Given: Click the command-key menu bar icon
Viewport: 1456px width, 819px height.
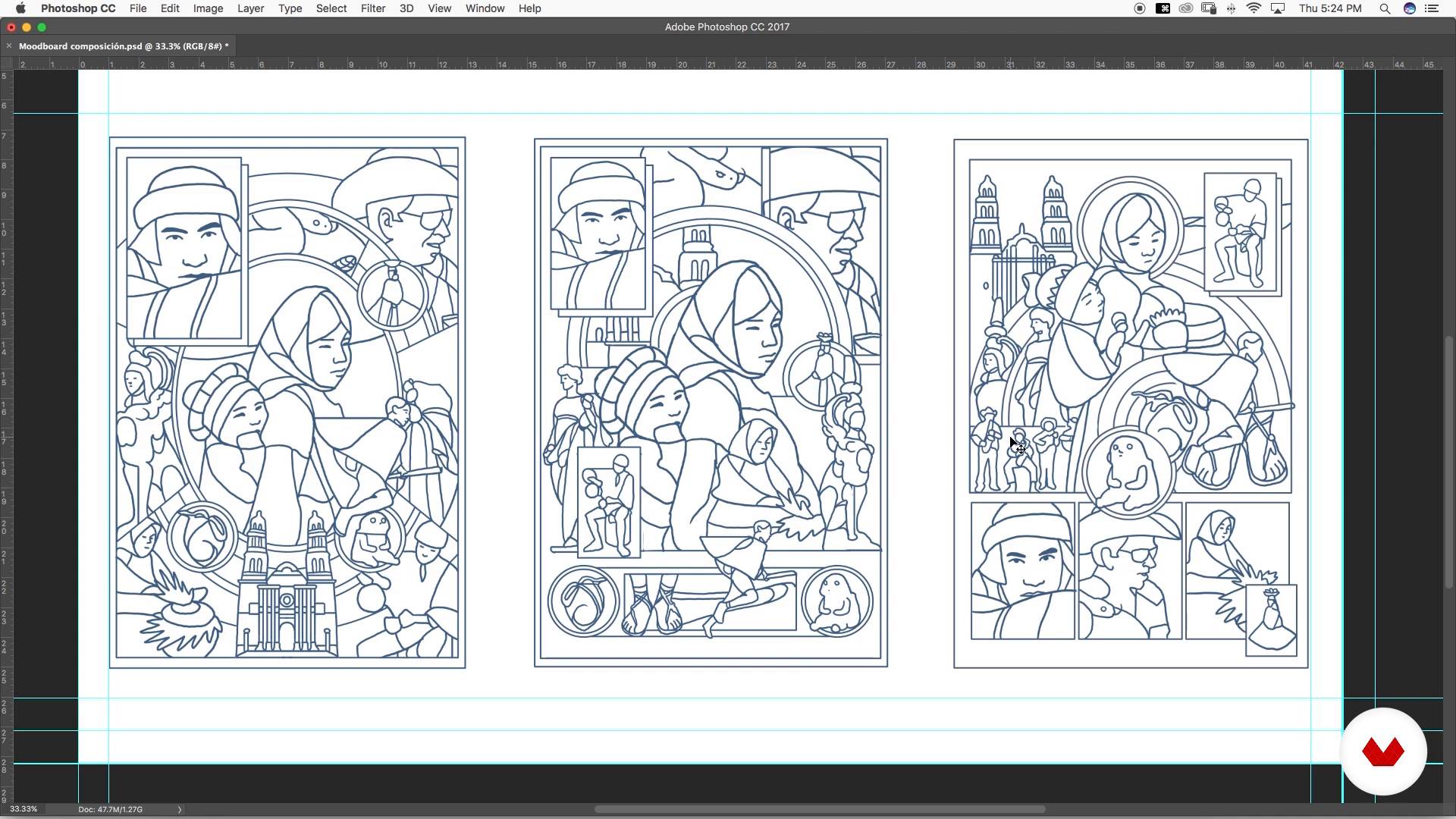Looking at the screenshot, I should tap(1163, 8).
